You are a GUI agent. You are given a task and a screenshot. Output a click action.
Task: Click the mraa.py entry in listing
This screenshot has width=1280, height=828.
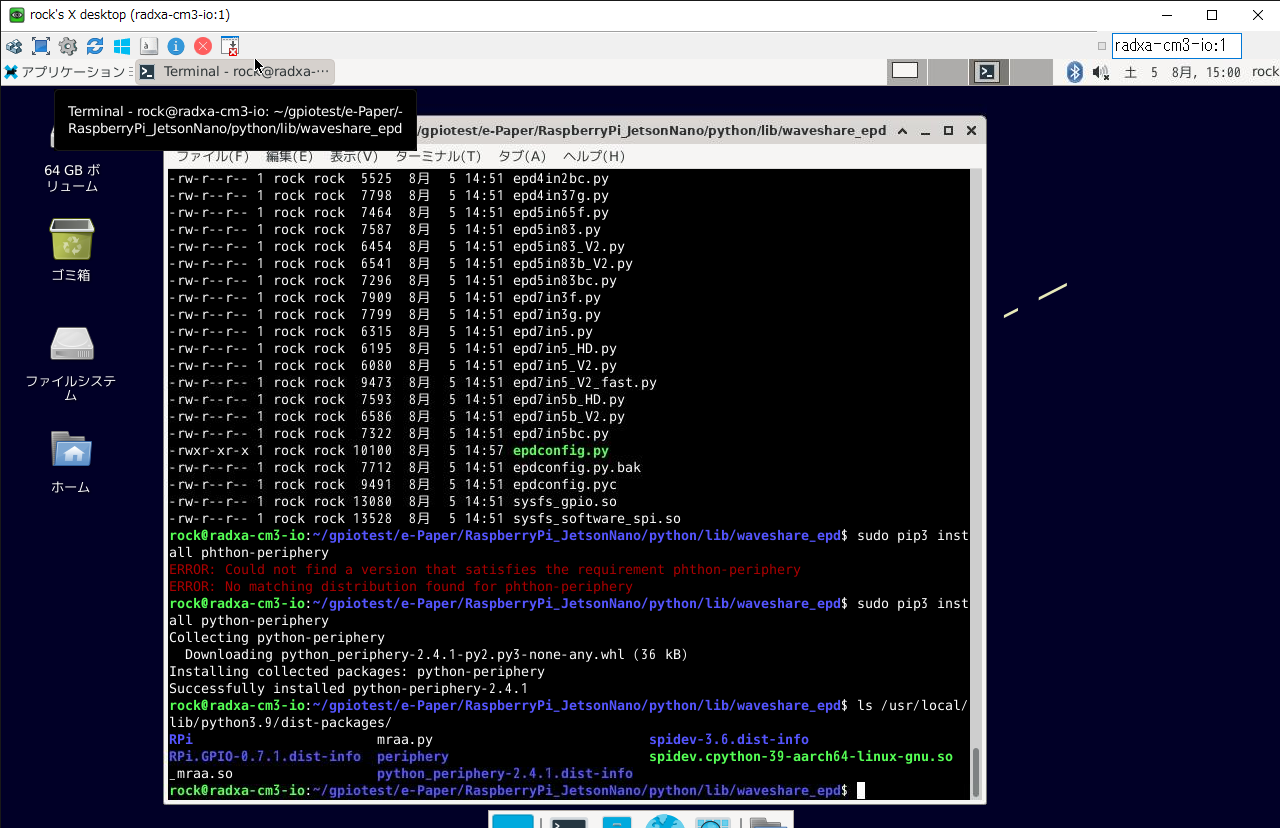(405, 740)
